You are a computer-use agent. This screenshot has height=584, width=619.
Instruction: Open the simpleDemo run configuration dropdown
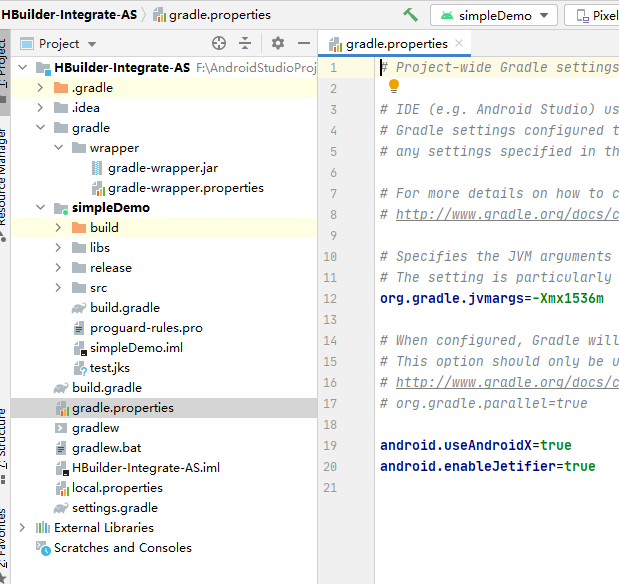[x=494, y=16]
